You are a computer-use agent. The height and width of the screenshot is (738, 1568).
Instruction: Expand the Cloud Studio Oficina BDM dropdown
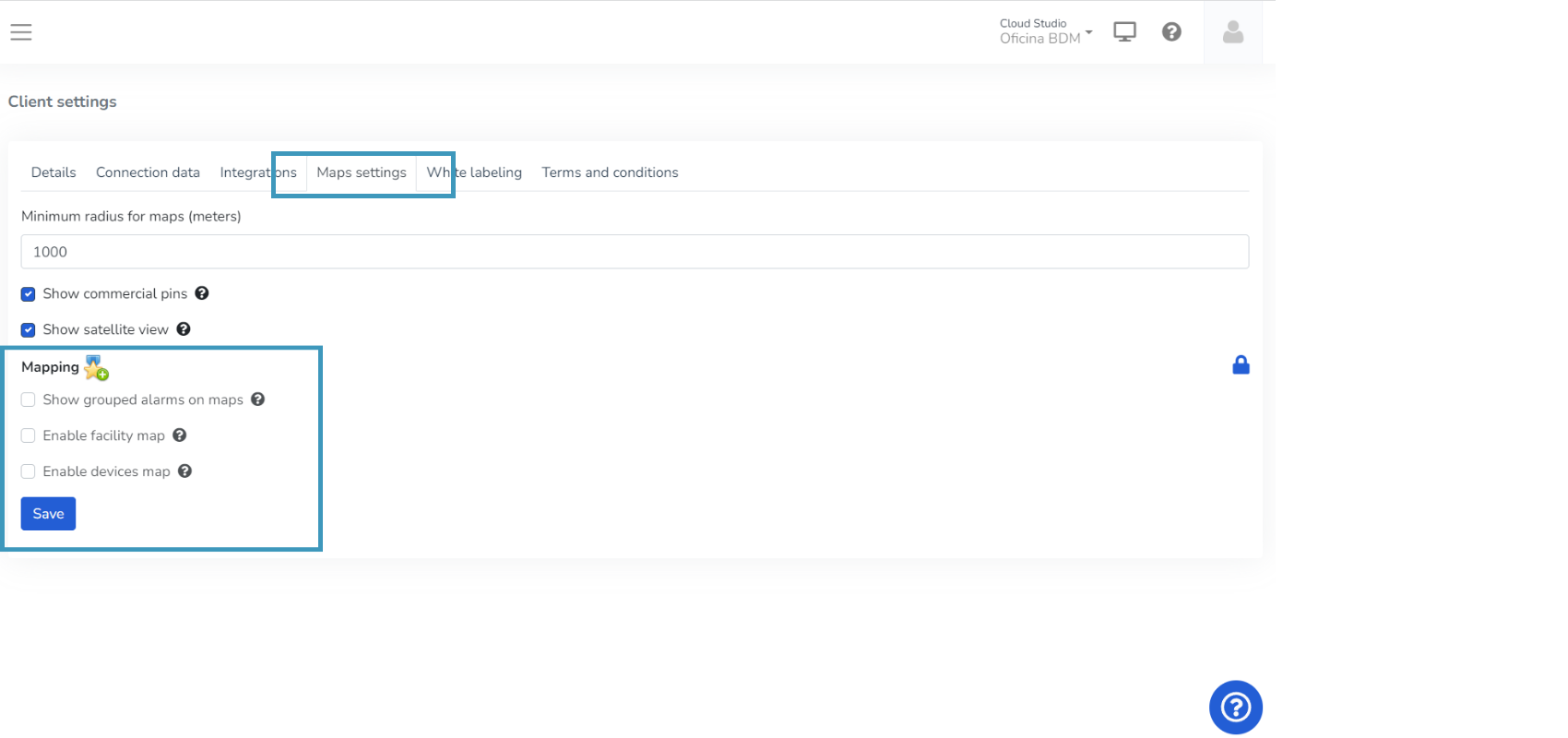(x=1045, y=32)
